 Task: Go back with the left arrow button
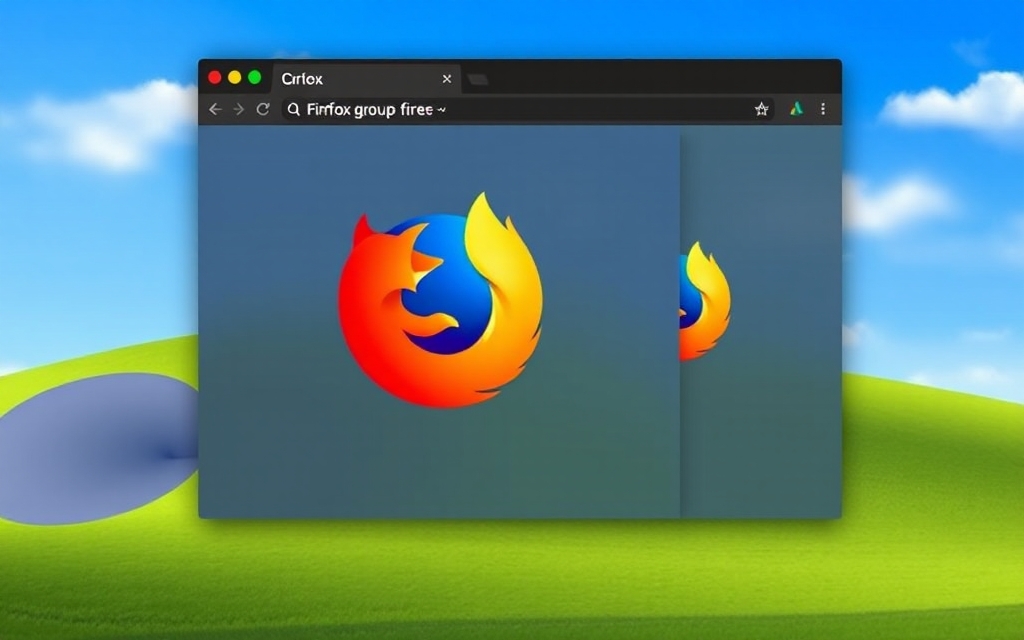click(x=215, y=110)
